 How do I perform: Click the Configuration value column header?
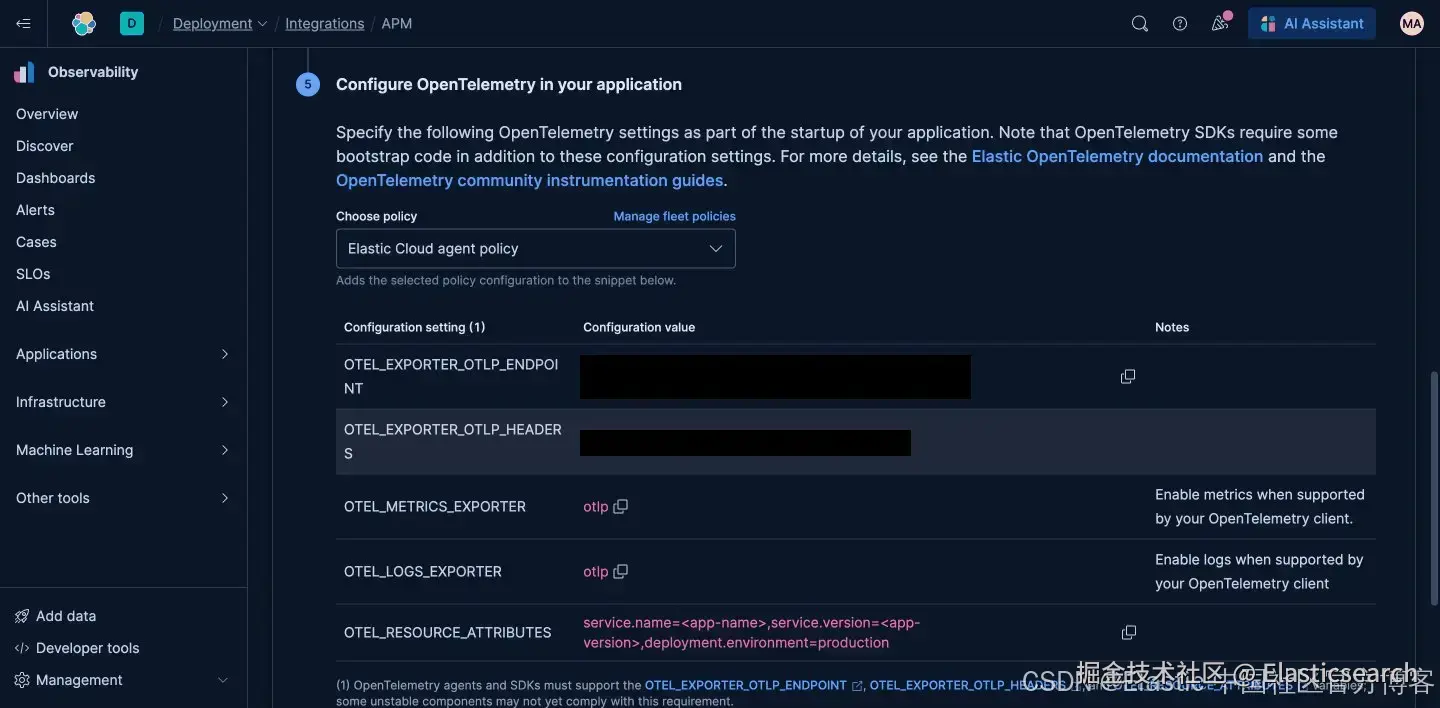coord(639,327)
